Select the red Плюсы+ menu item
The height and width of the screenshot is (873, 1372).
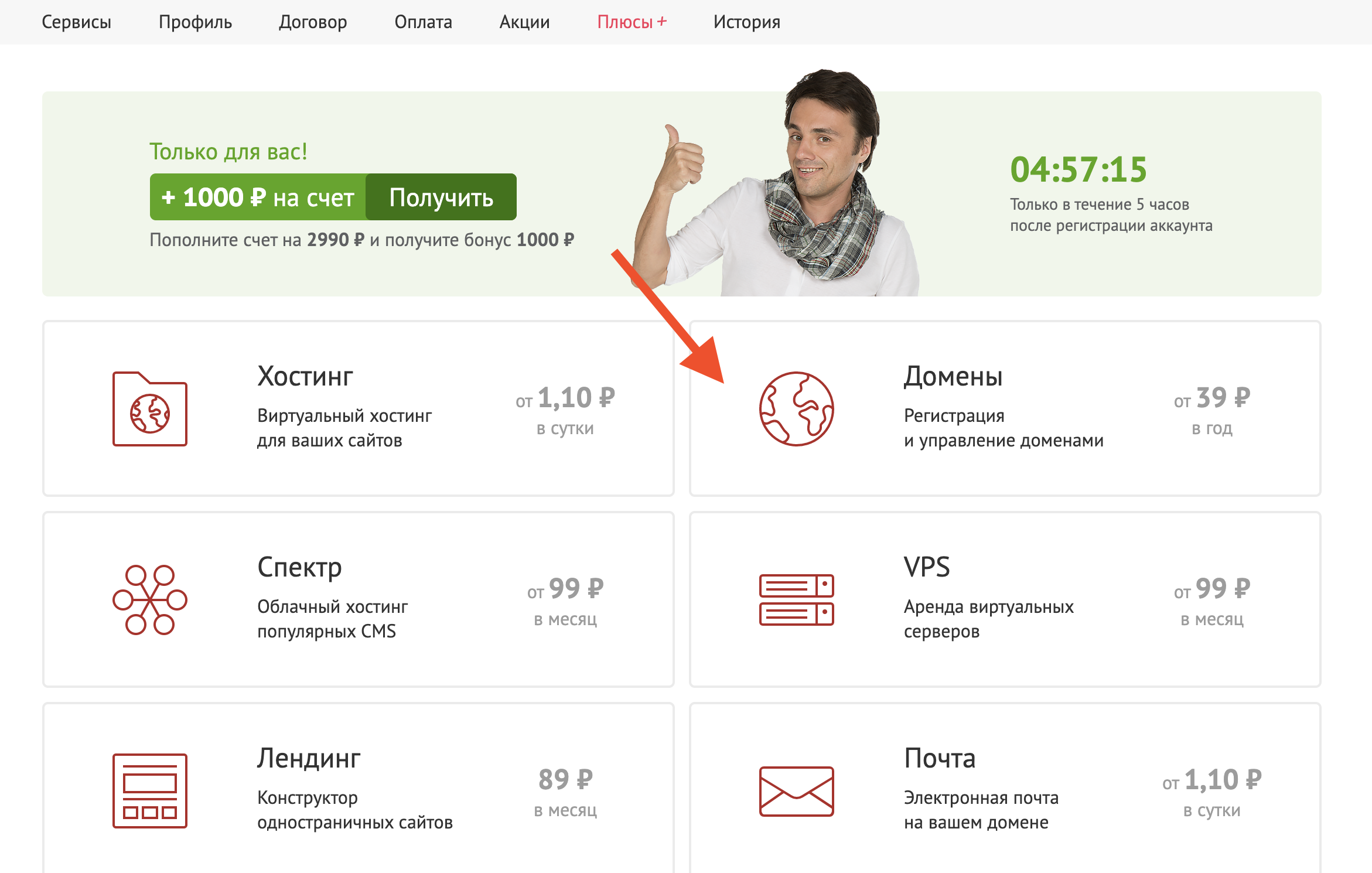tap(632, 22)
